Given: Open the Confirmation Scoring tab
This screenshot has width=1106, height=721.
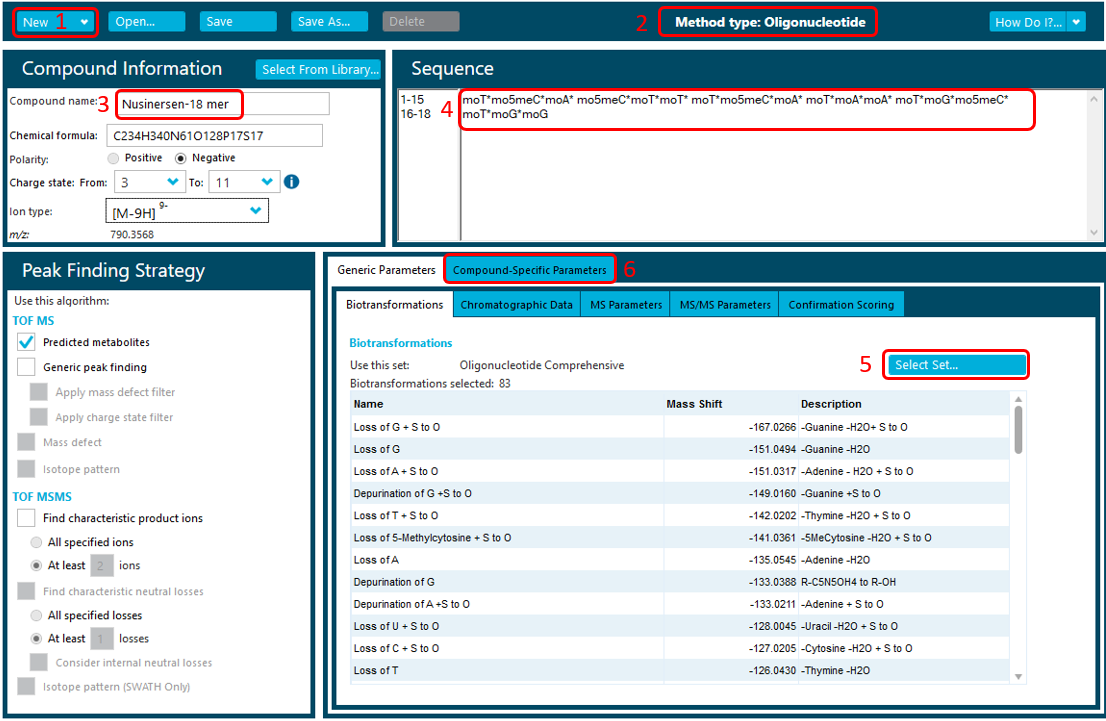Looking at the screenshot, I should [x=842, y=305].
